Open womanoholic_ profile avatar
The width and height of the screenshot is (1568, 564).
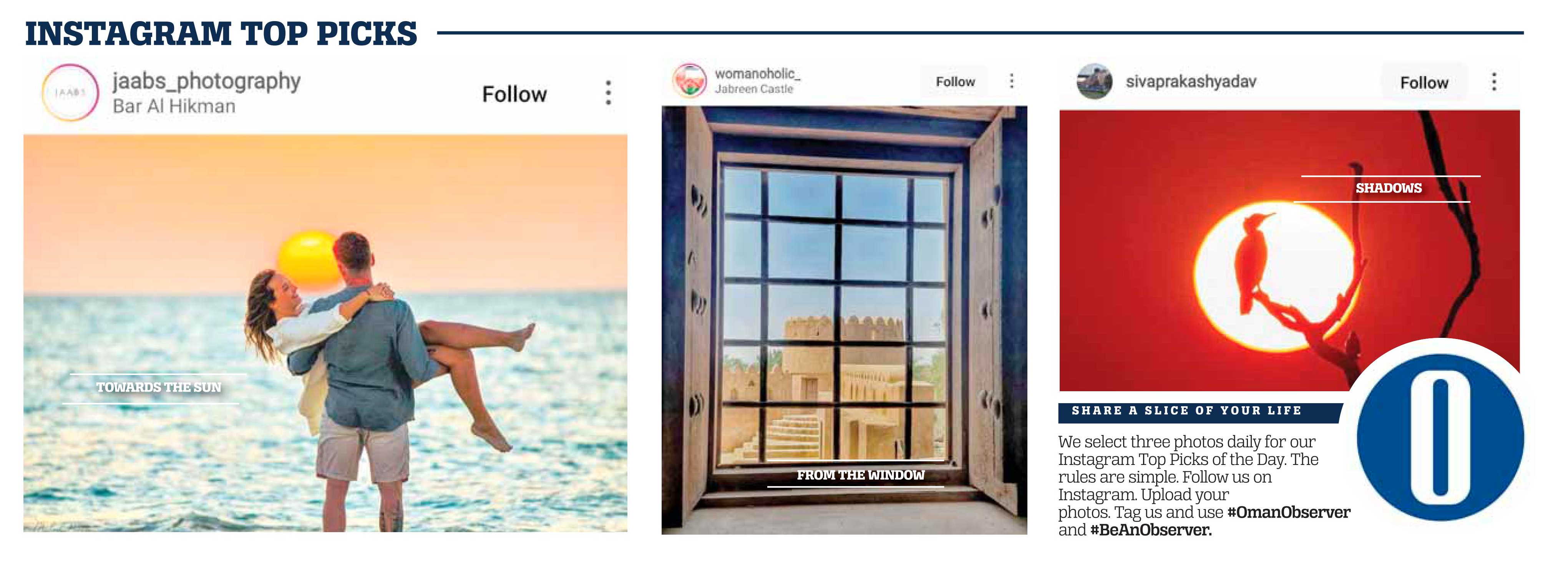(690, 80)
